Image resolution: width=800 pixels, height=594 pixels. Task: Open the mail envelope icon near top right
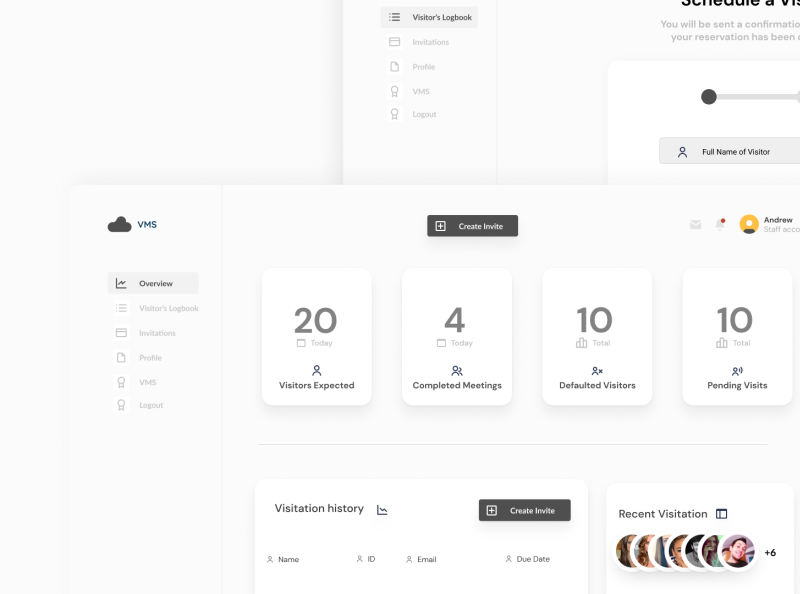click(x=695, y=225)
